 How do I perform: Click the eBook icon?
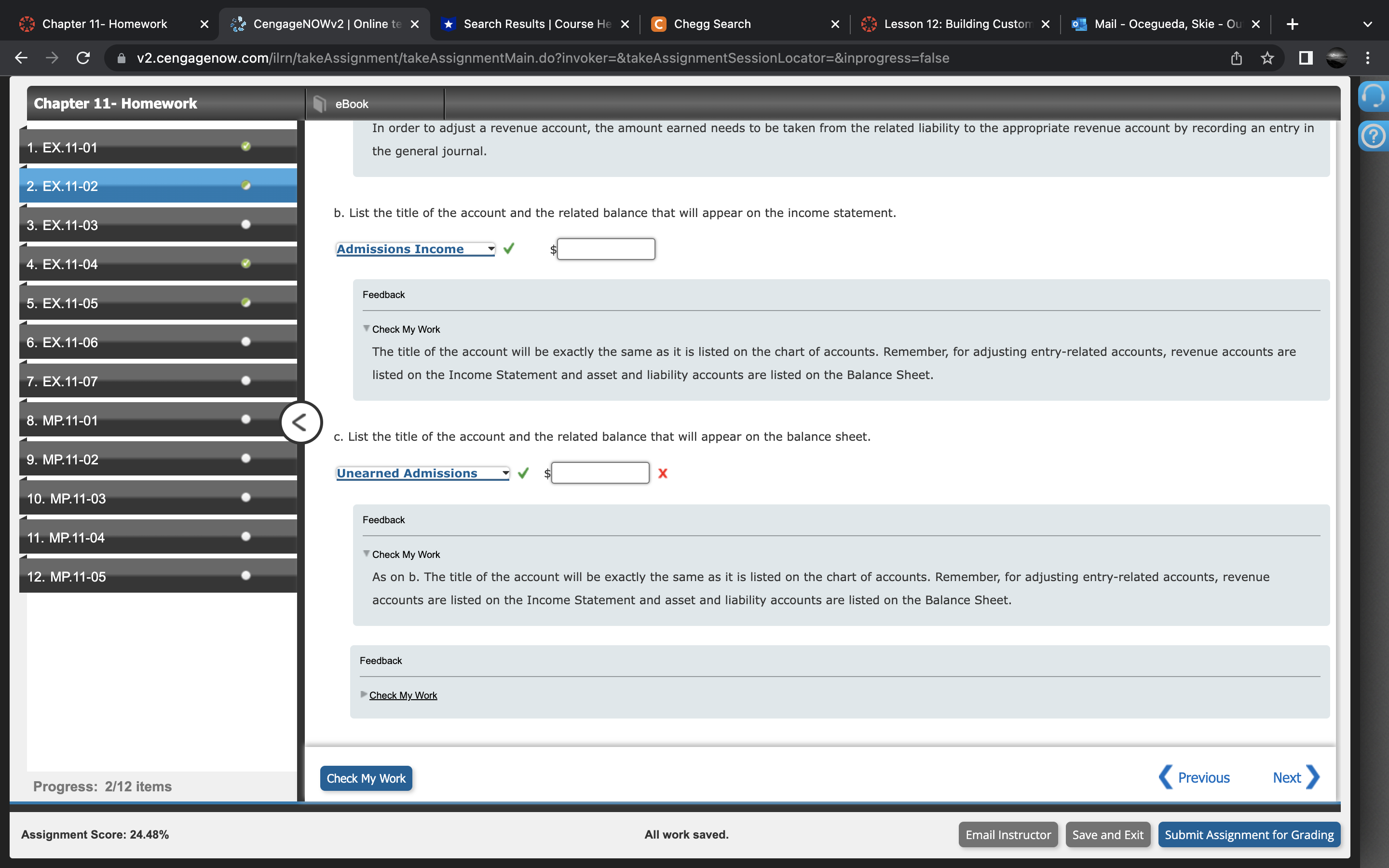(x=320, y=104)
